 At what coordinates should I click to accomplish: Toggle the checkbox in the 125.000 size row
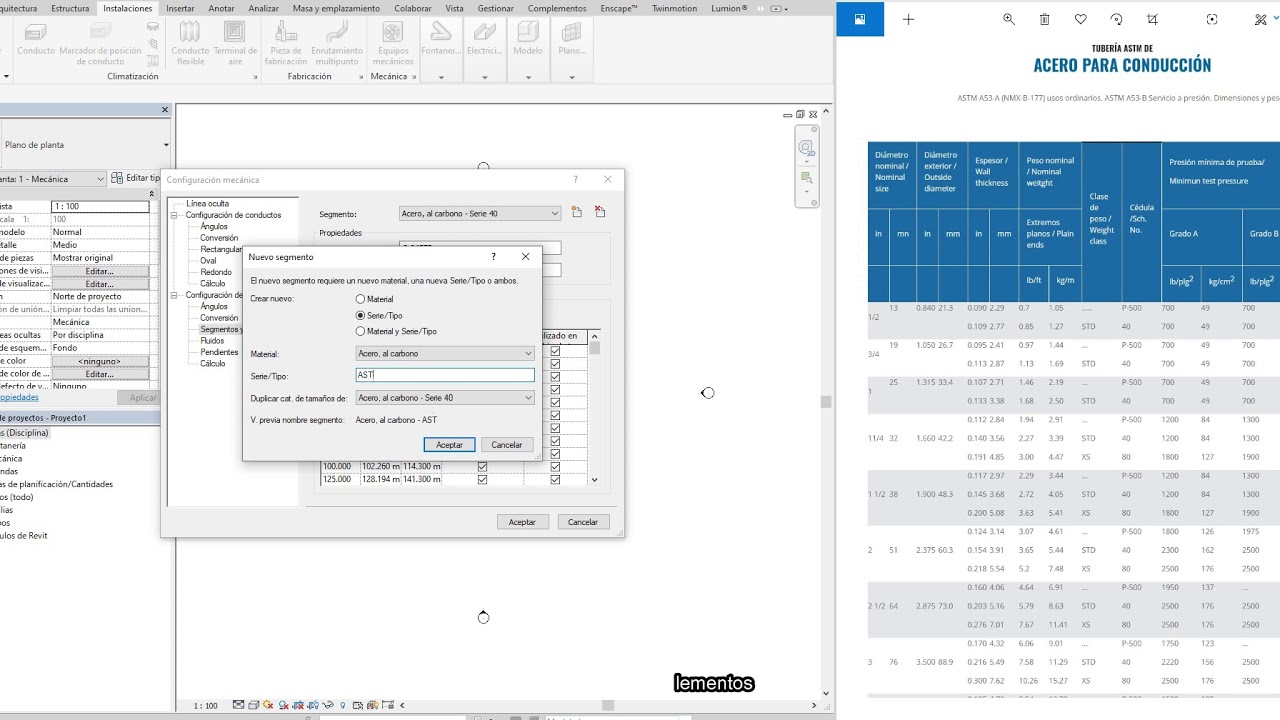pos(482,479)
